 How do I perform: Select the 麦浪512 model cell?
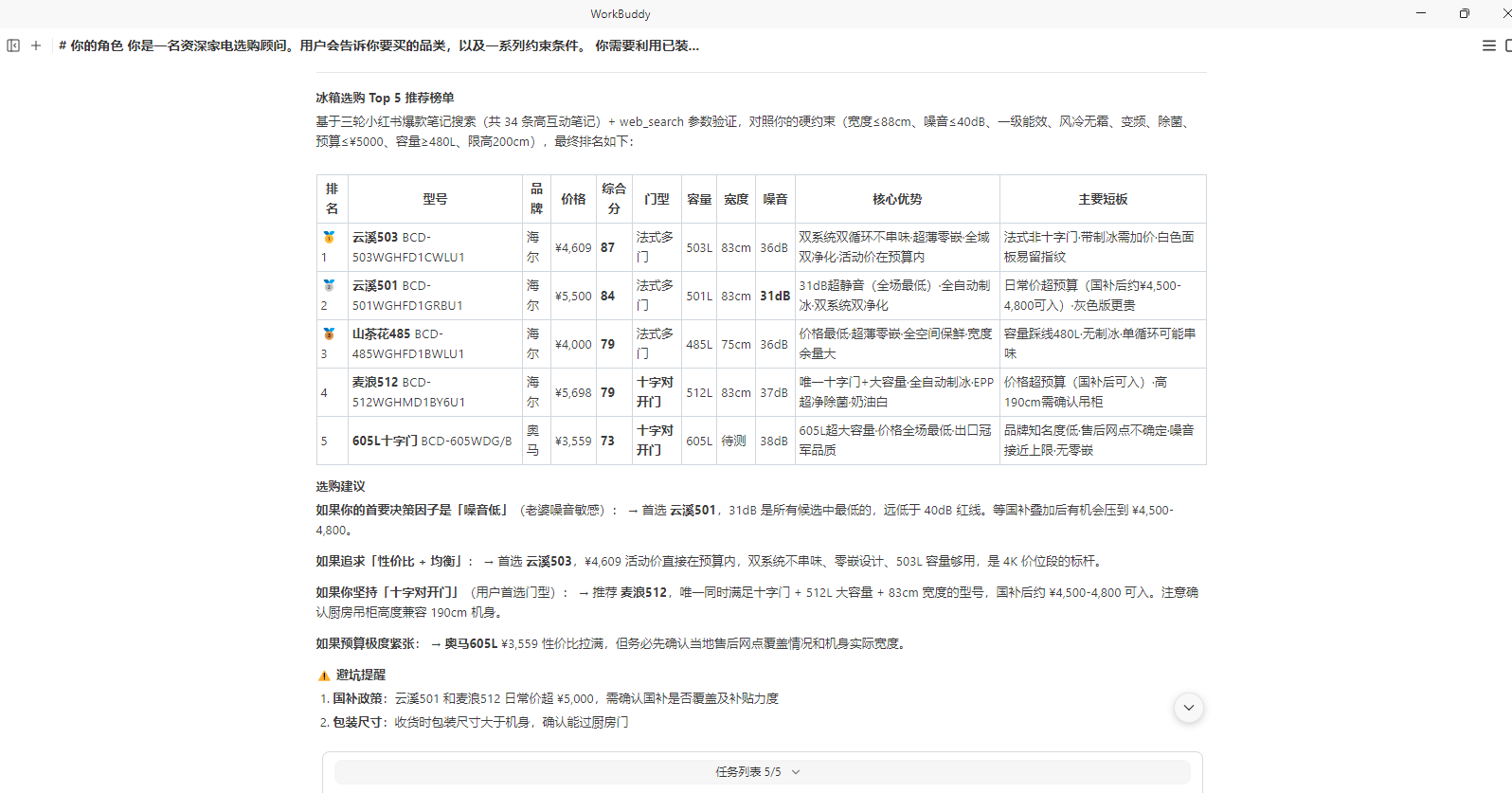(435, 392)
